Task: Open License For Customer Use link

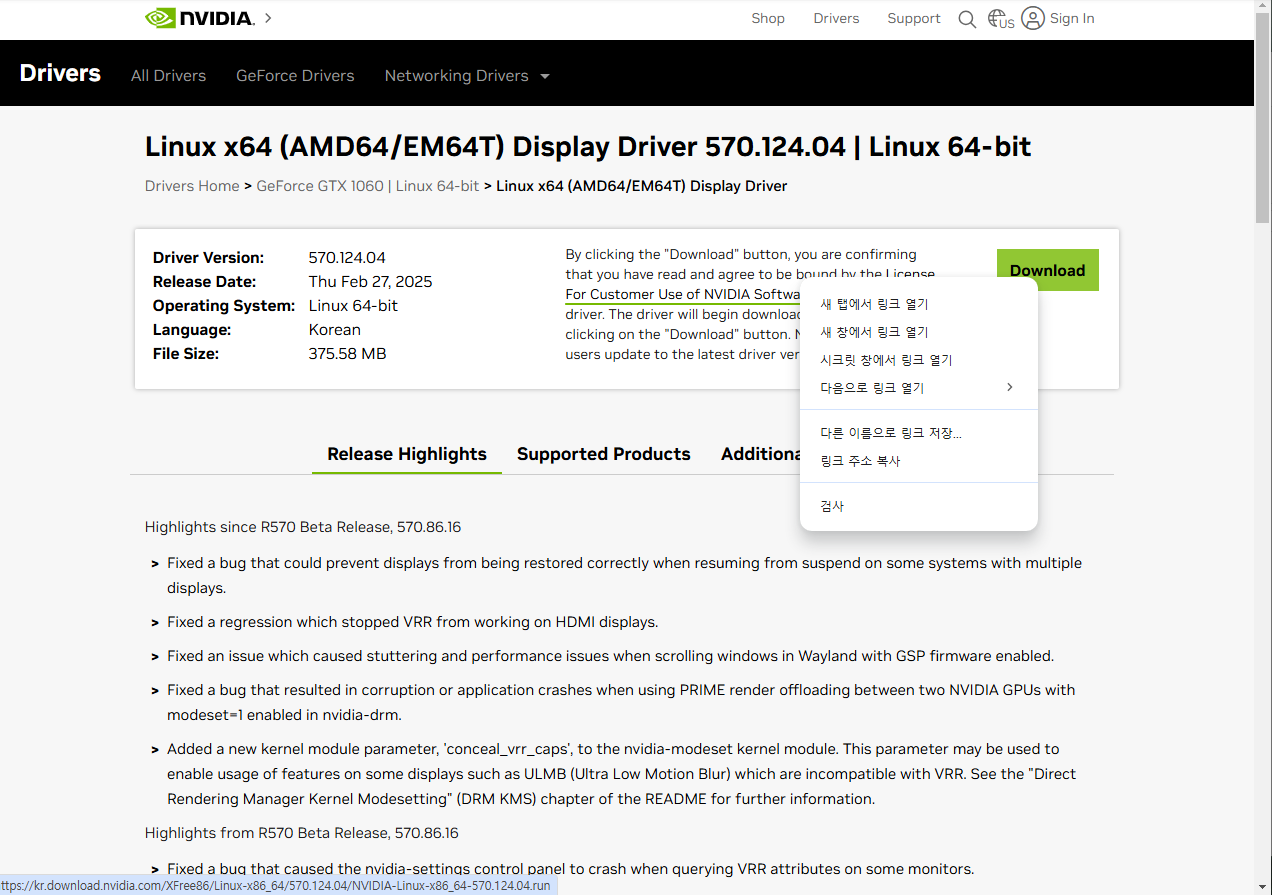Action: [683, 294]
